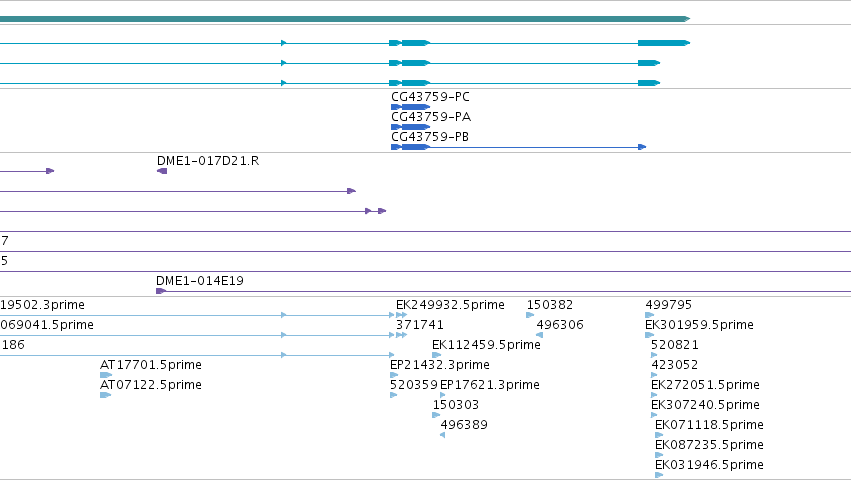
Task: Select the CG43759-PA transcript label
Action: coord(431,117)
